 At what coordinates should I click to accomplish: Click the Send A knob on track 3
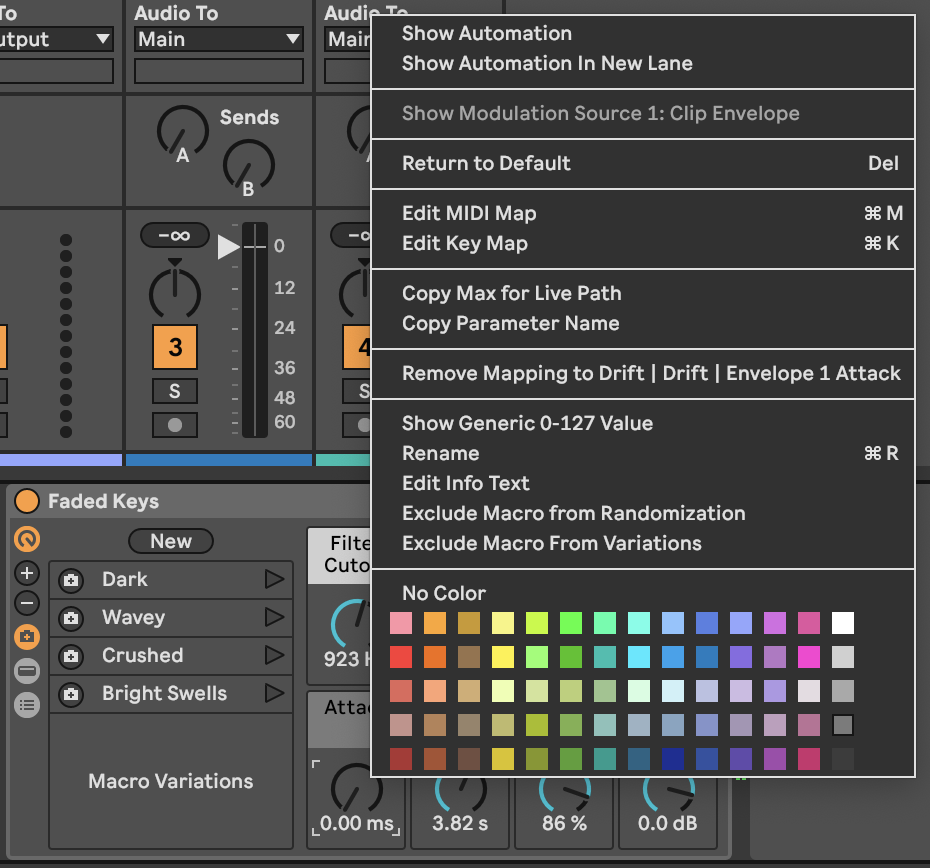tap(183, 132)
